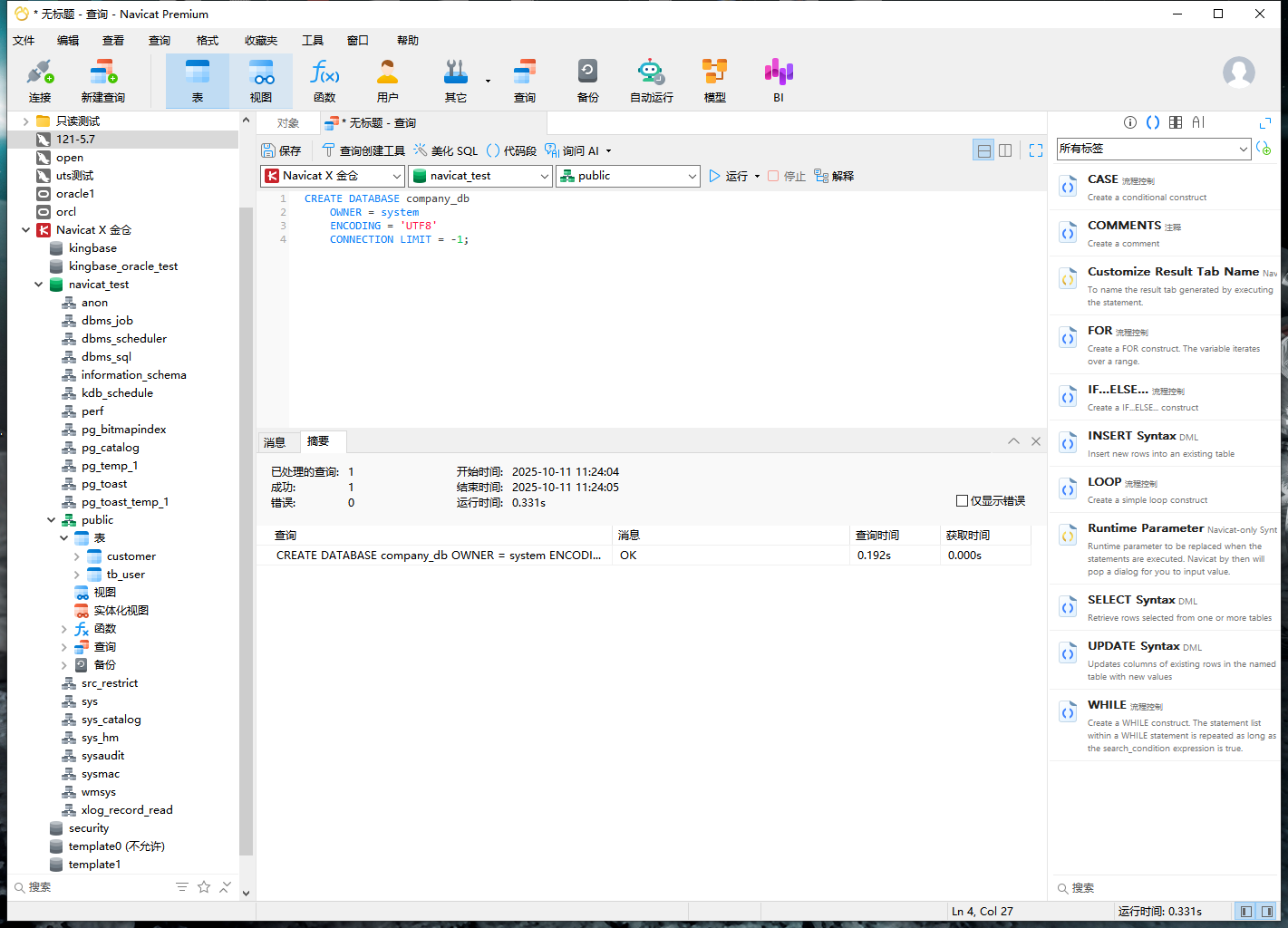The width and height of the screenshot is (1288, 928).
Task: Open the 询问 AI dropdown arrow
Action: pyautogui.click(x=608, y=151)
